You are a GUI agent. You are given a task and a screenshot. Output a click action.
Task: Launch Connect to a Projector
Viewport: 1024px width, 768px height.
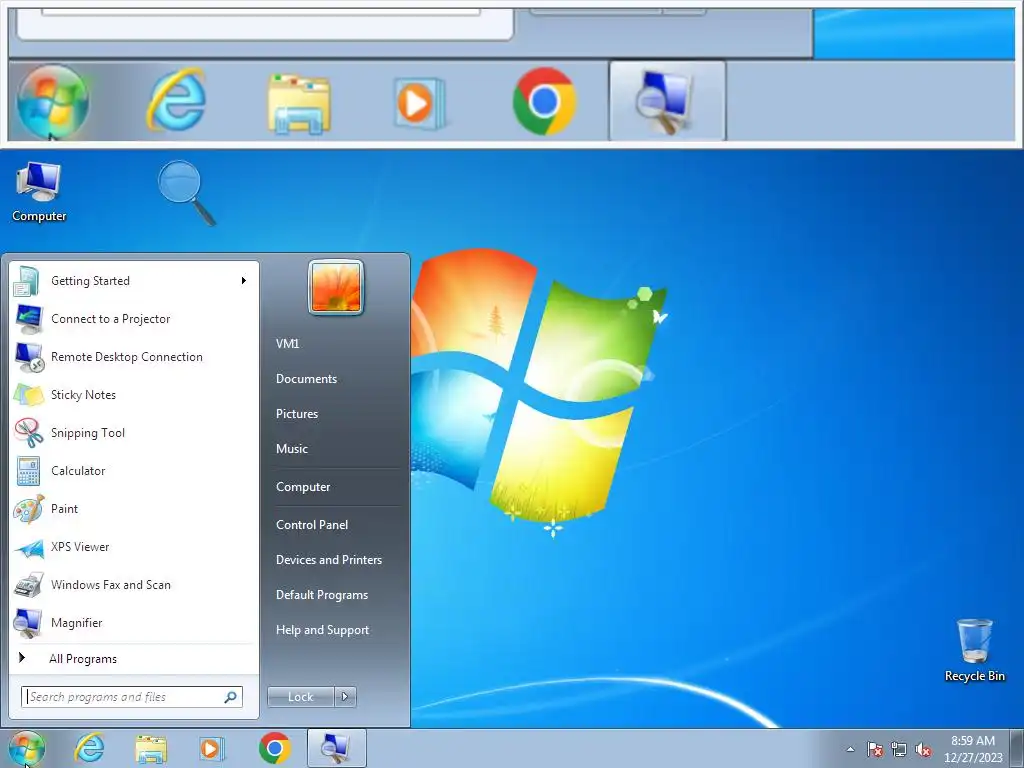coord(134,319)
